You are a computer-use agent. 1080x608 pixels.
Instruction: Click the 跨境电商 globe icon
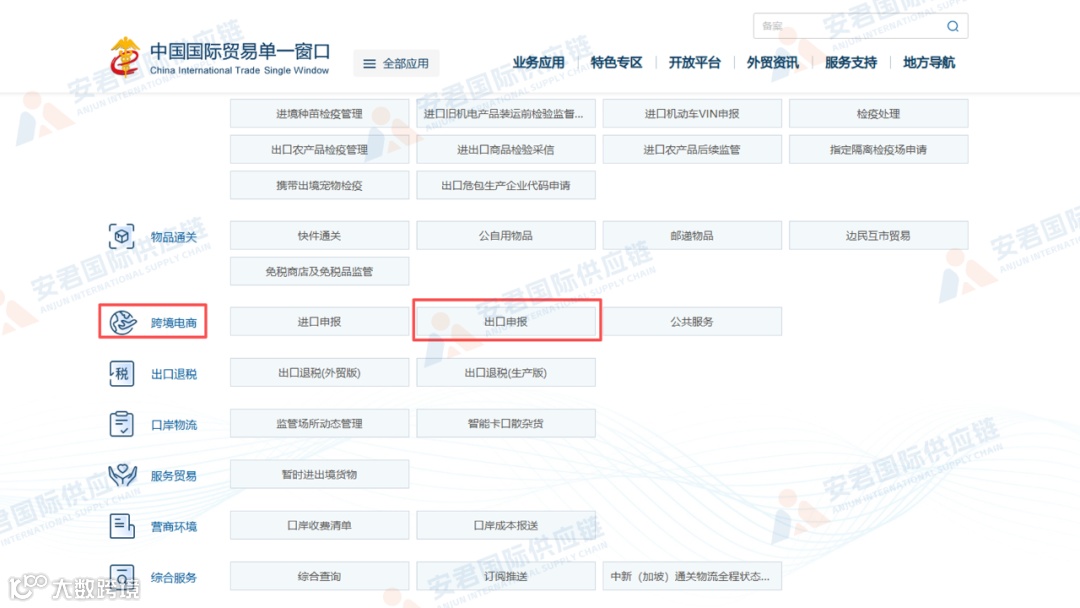[x=123, y=322]
